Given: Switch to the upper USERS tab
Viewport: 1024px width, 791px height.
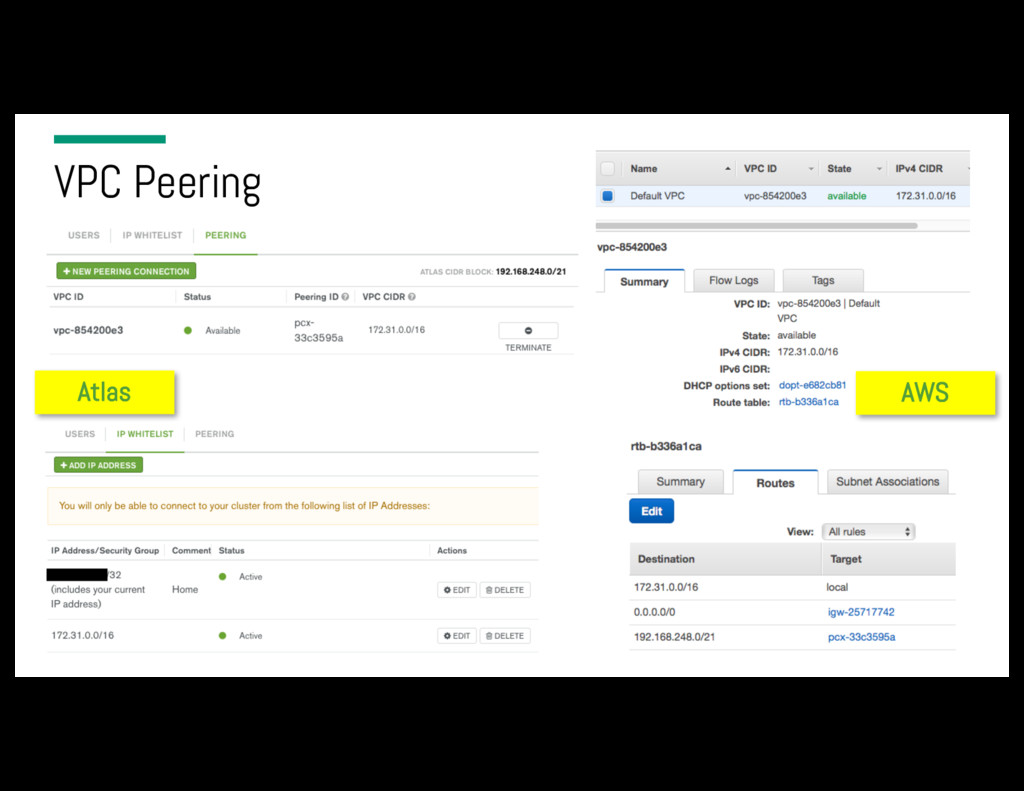Looking at the screenshot, I should (x=84, y=235).
